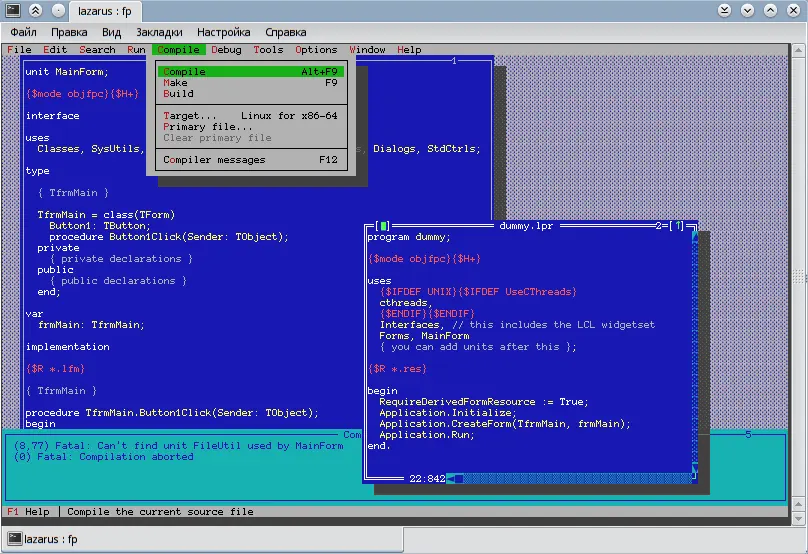Image resolution: width=808 pixels, height=554 pixels.
Task: Click 'Application.CreateForm(TfrmMain, frmMain);' line
Action: tap(504, 424)
